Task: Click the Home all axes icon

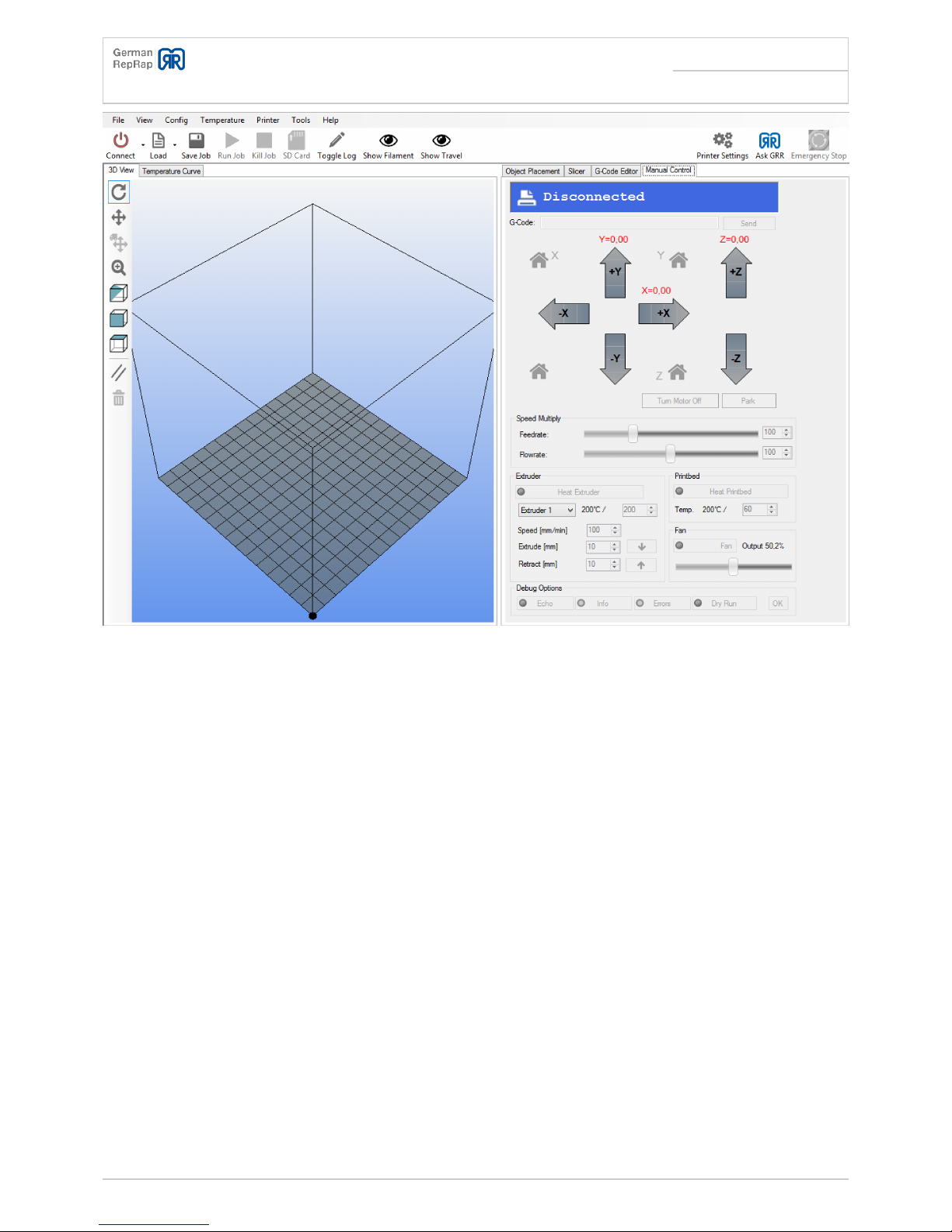Action: coord(539,372)
